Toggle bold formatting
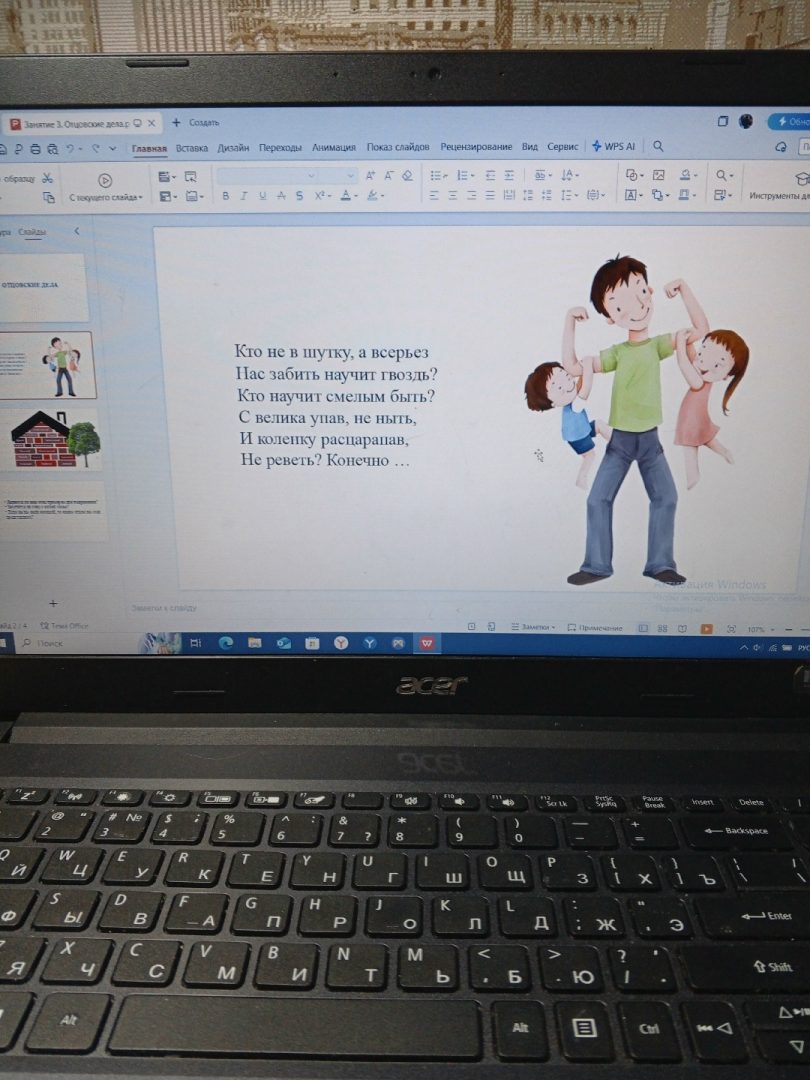This screenshot has width=810, height=1080. [226, 196]
